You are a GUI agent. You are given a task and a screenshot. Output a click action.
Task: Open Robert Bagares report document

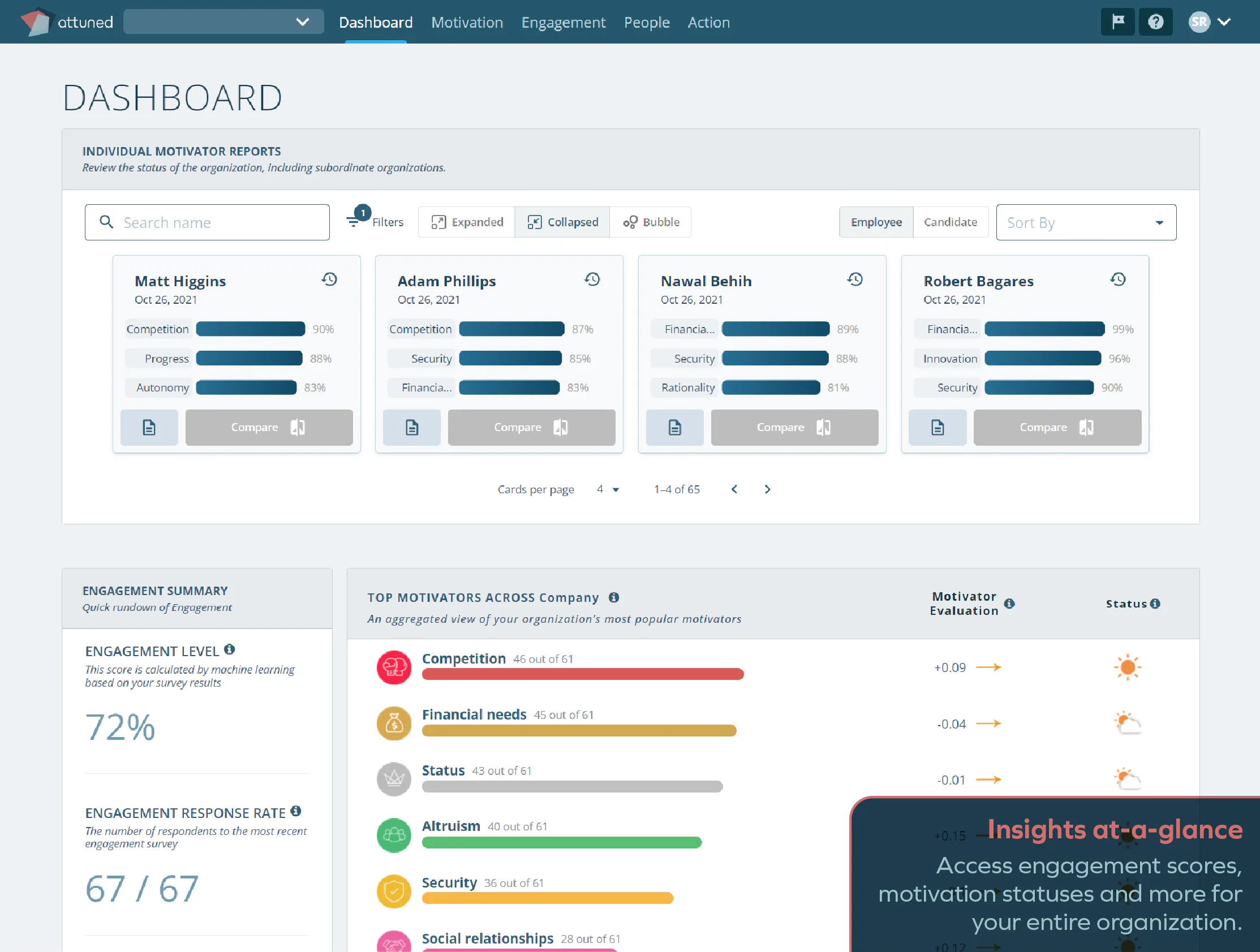938,428
